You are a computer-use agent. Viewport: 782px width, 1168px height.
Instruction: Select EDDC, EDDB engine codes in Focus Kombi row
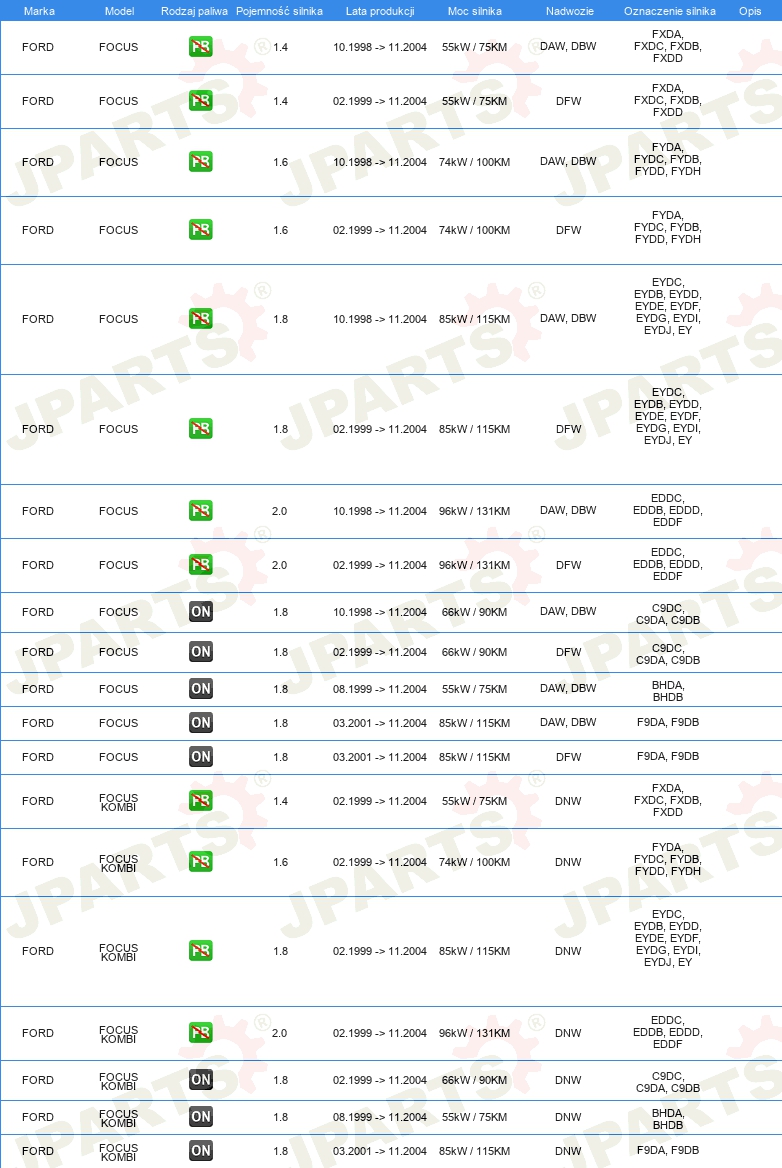[x=668, y=1032]
